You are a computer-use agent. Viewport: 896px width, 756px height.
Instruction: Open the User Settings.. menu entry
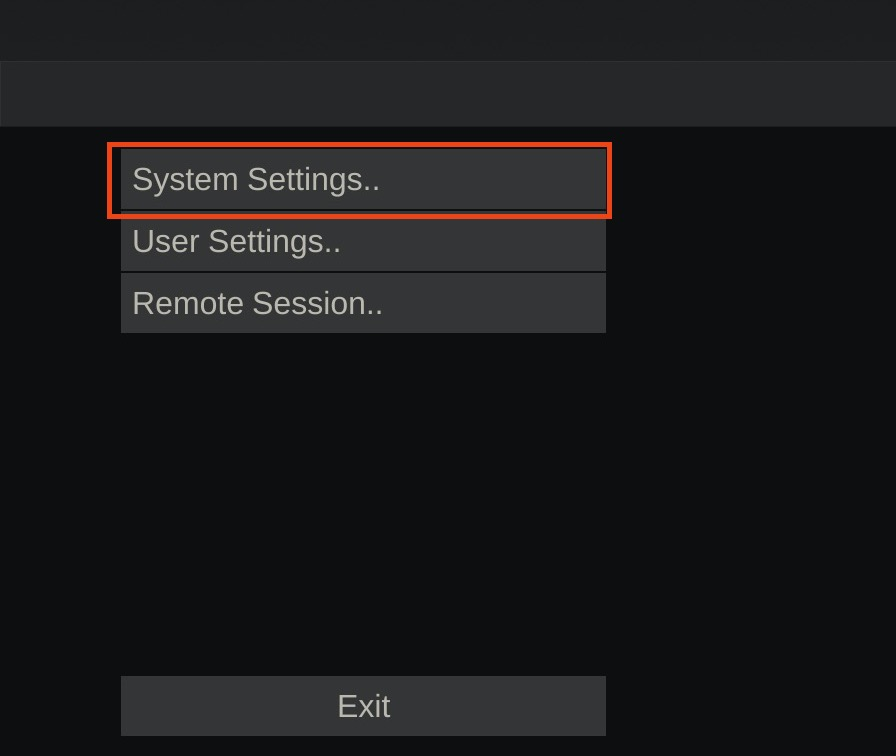(363, 241)
